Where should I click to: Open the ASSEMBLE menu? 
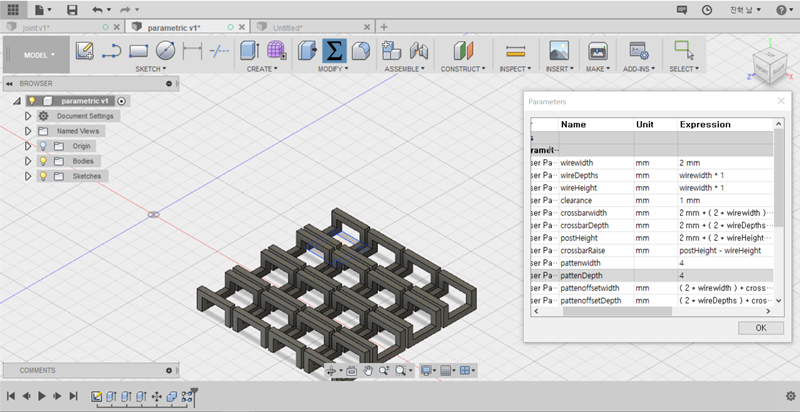[x=405, y=69]
